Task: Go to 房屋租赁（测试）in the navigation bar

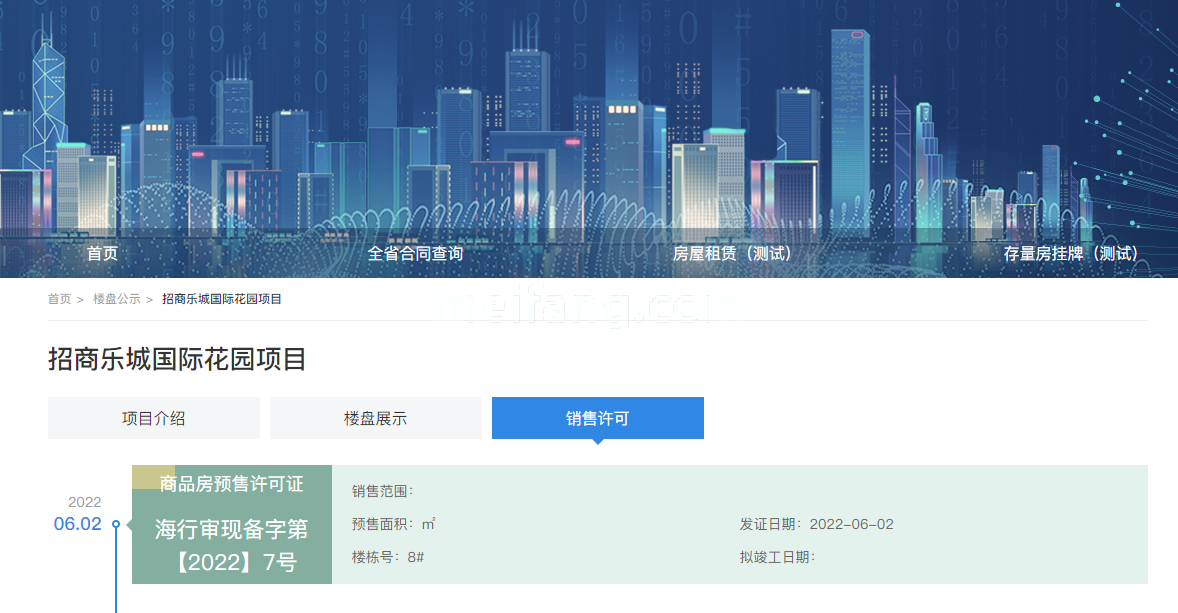Action: point(732,254)
